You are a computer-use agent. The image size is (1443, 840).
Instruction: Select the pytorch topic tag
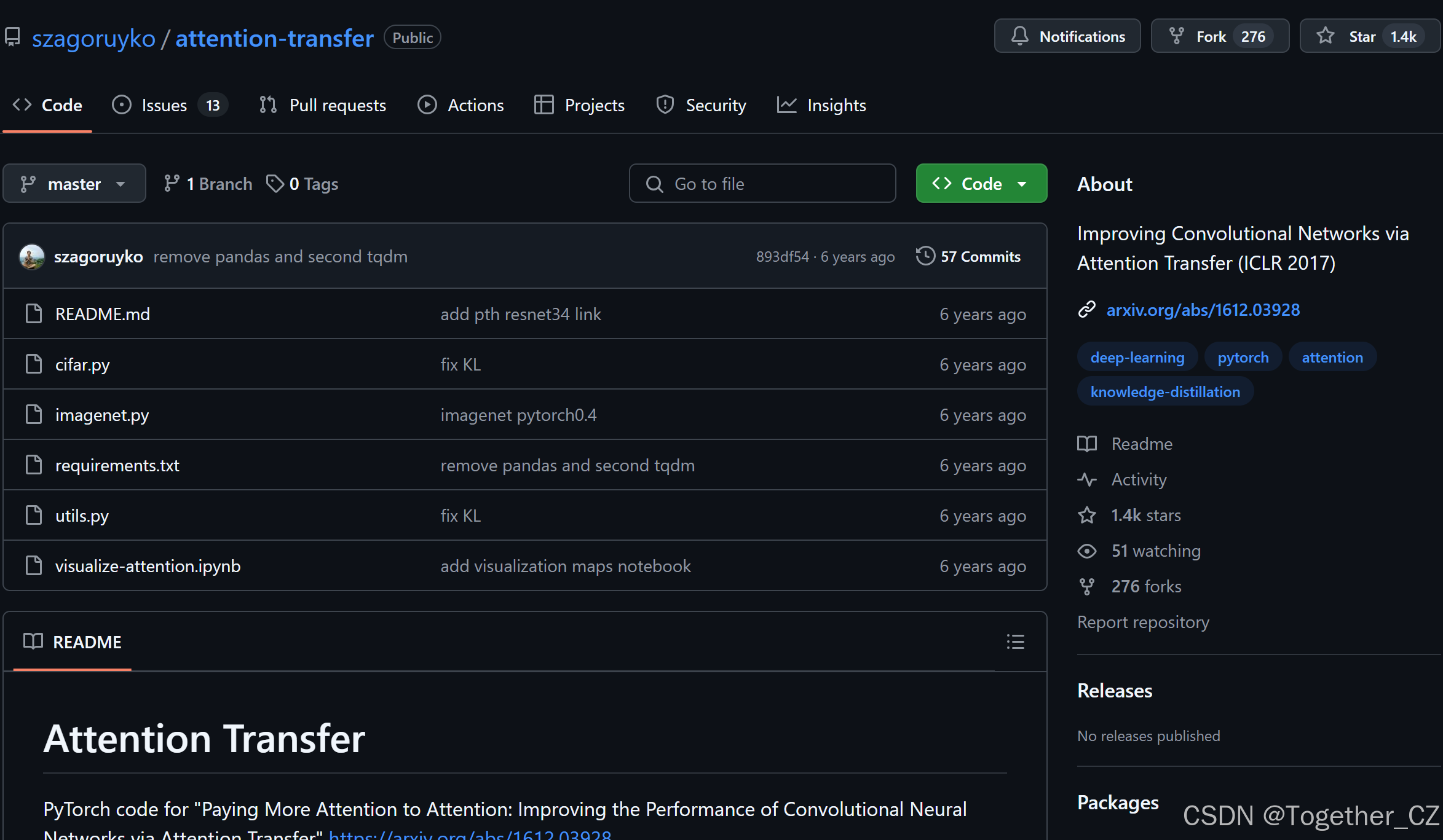pyautogui.click(x=1243, y=357)
